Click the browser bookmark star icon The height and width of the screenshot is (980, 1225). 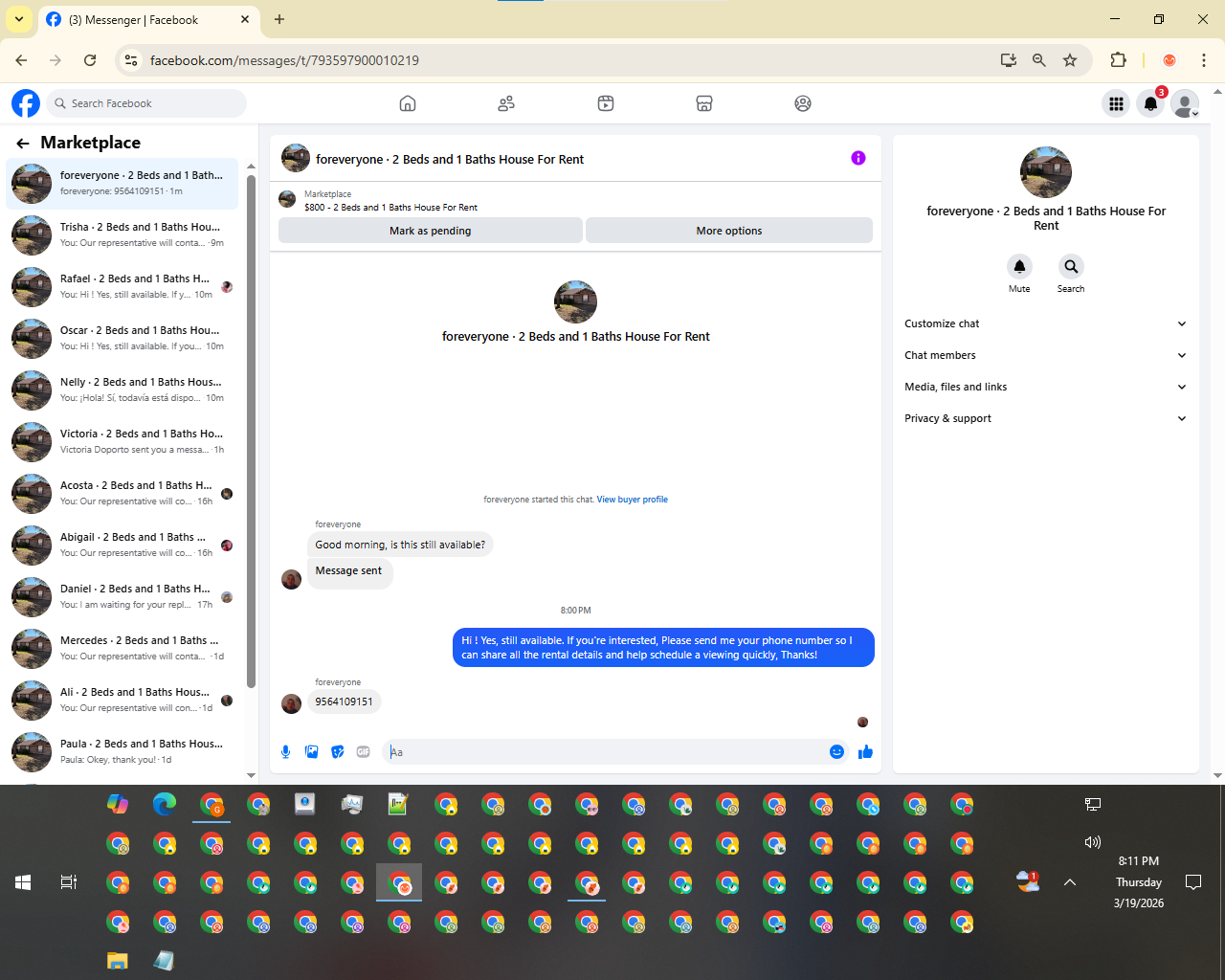click(x=1070, y=60)
